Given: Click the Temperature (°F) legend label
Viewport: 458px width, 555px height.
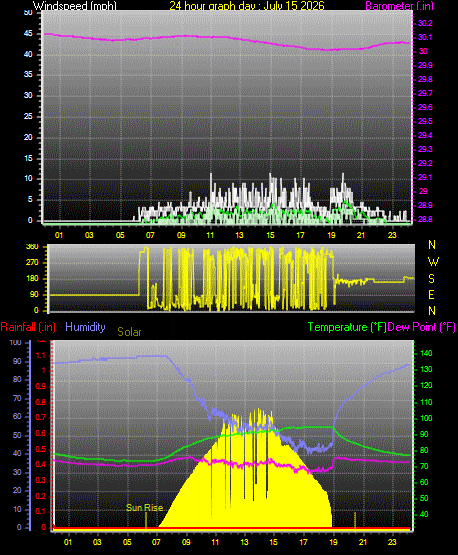Looking at the screenshot, I should (x=347, y=327).
